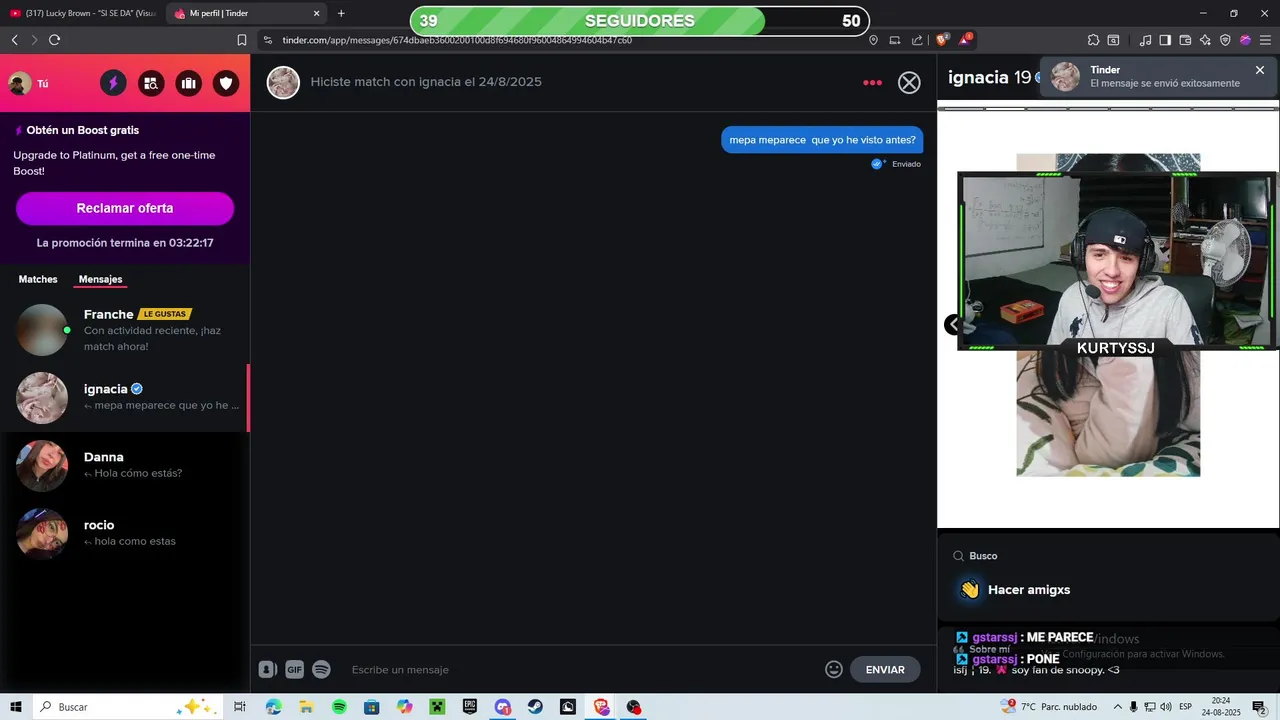This screenshot has width=1280, height=720.
Task: Open the Work Mode briefcase icon
Action: tap(189, 83)
